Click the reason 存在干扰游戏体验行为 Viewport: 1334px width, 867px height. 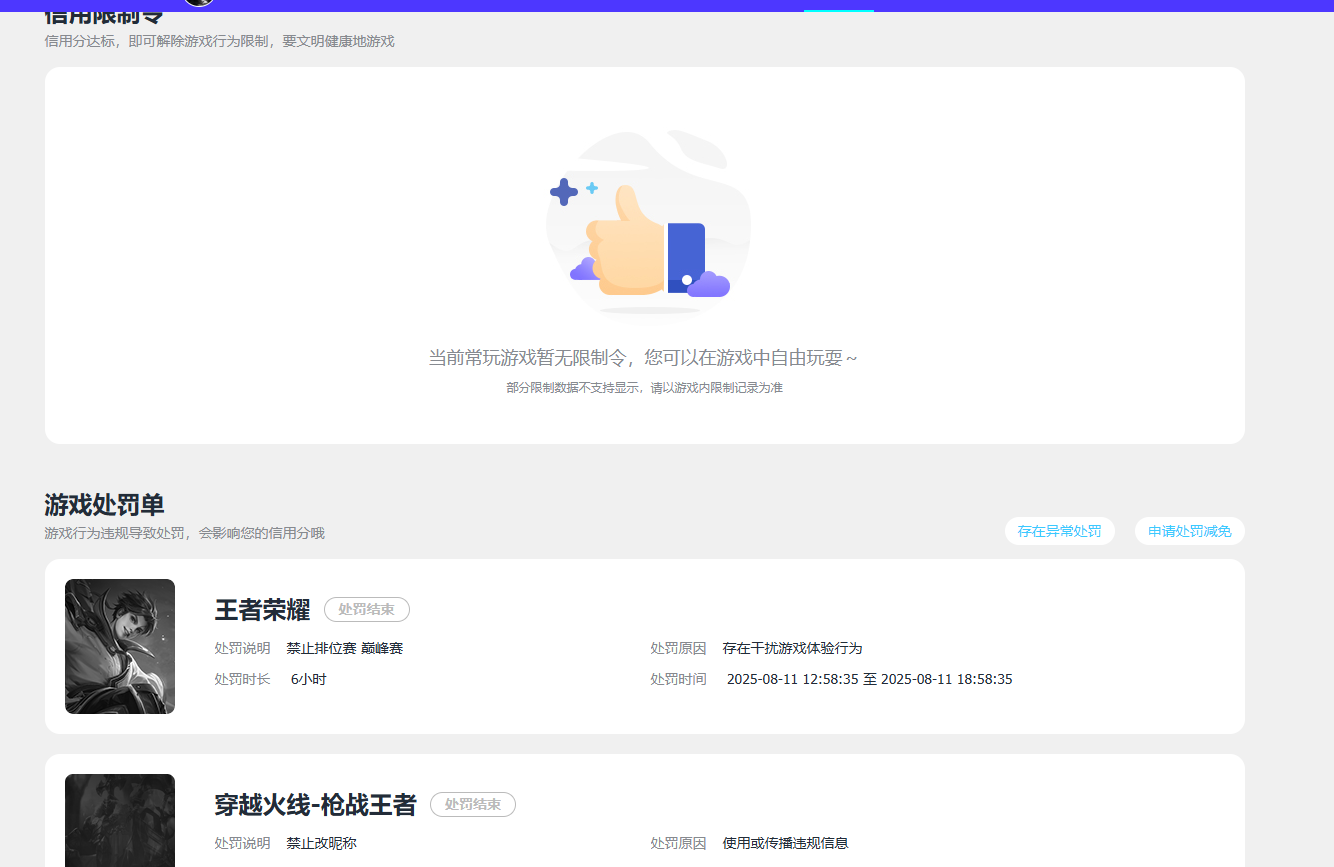792,648
